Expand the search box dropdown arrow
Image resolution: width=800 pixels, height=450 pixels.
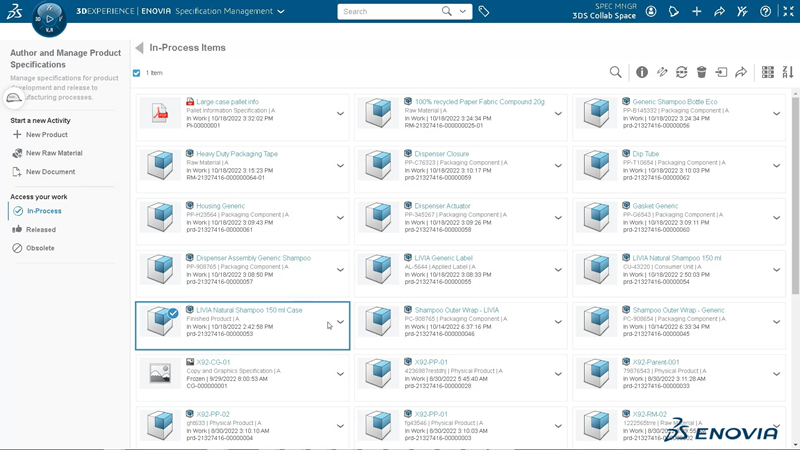(x=464, y=12)
